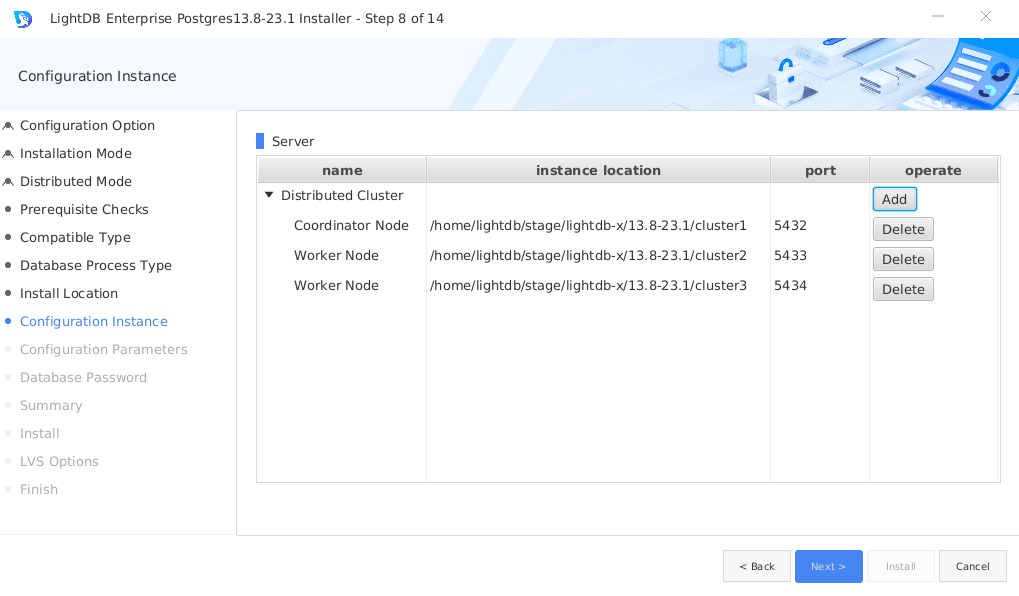Click the Summary step in sidebar
Viewport: 1019px width, 596px height.
(x=51, y=406)
